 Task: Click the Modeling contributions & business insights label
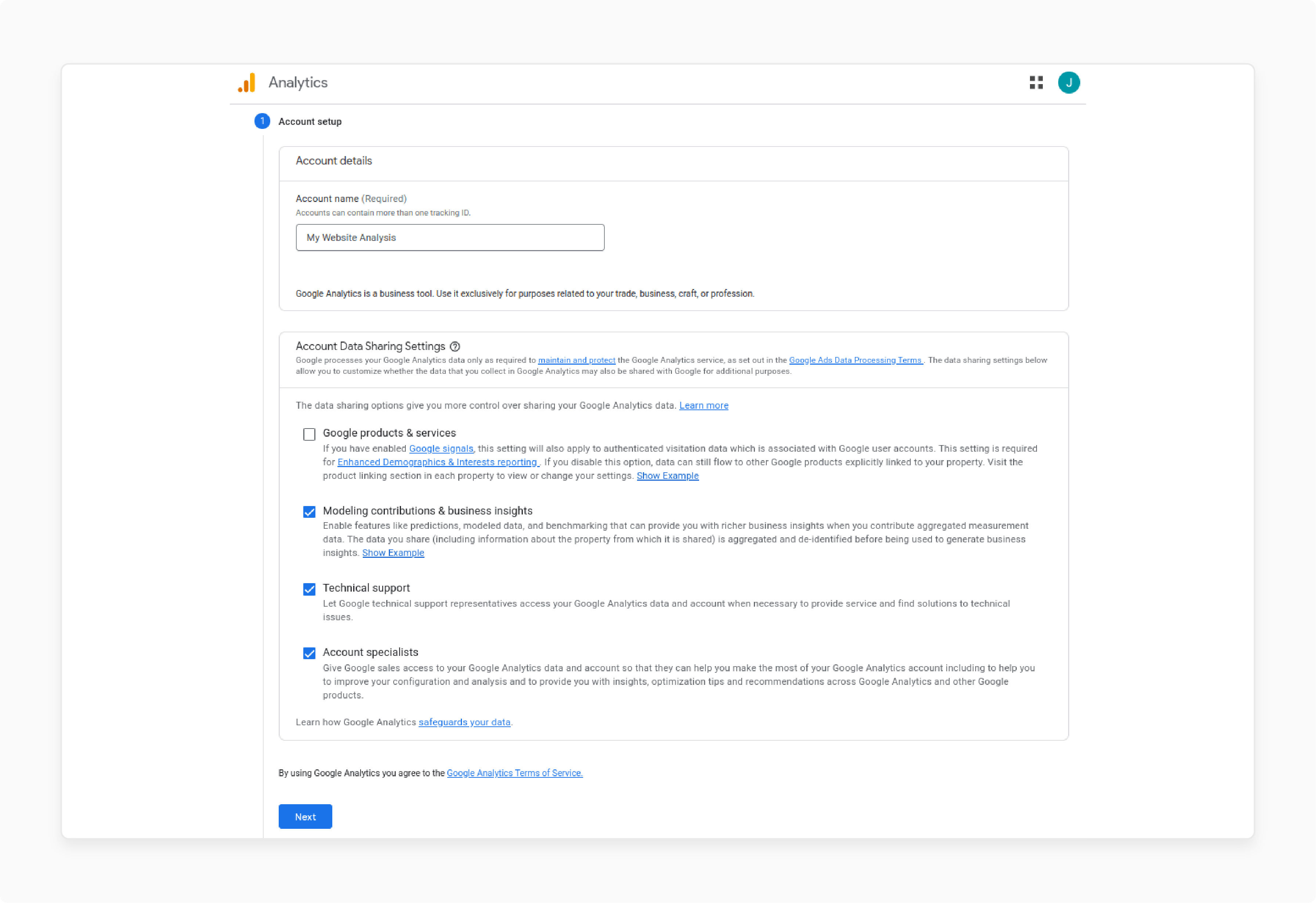(427, 511)
